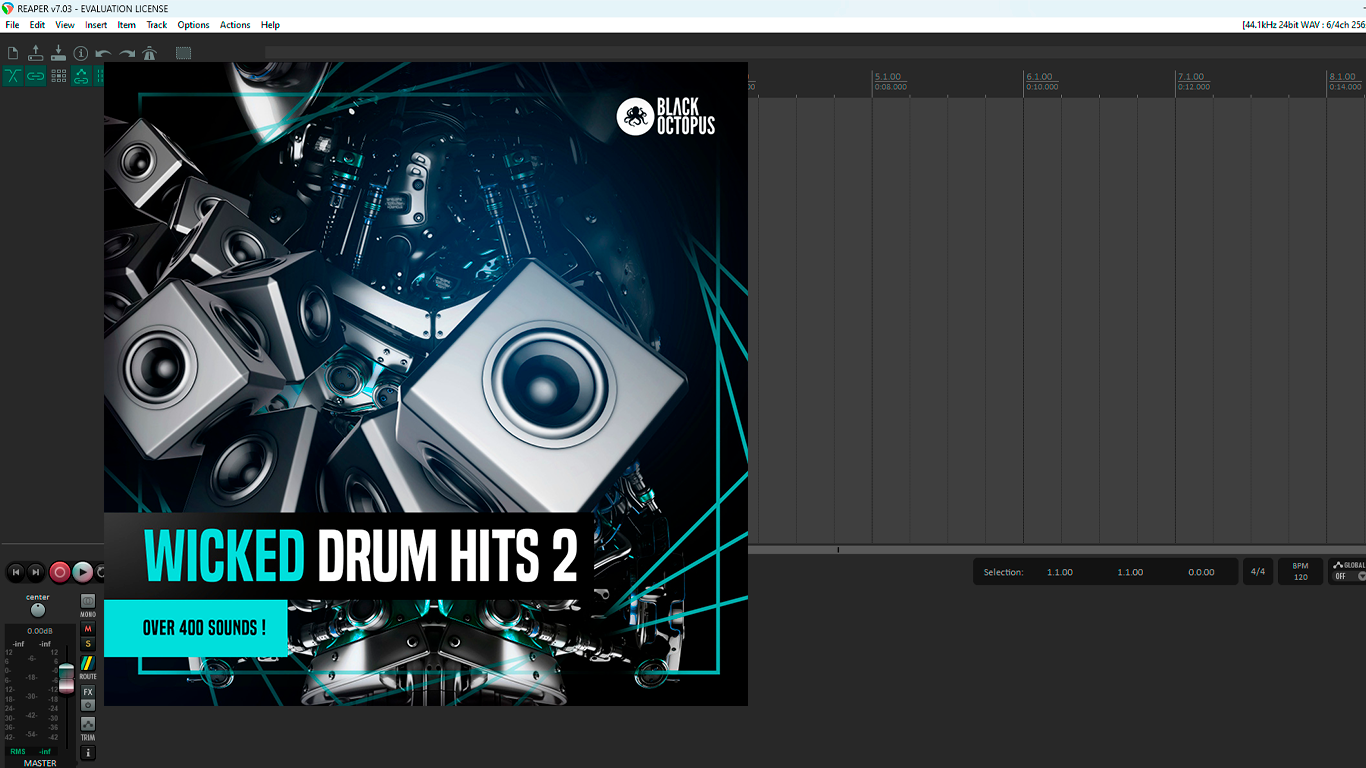
Task: Toggle envelope points move with items
Action: 81,76
